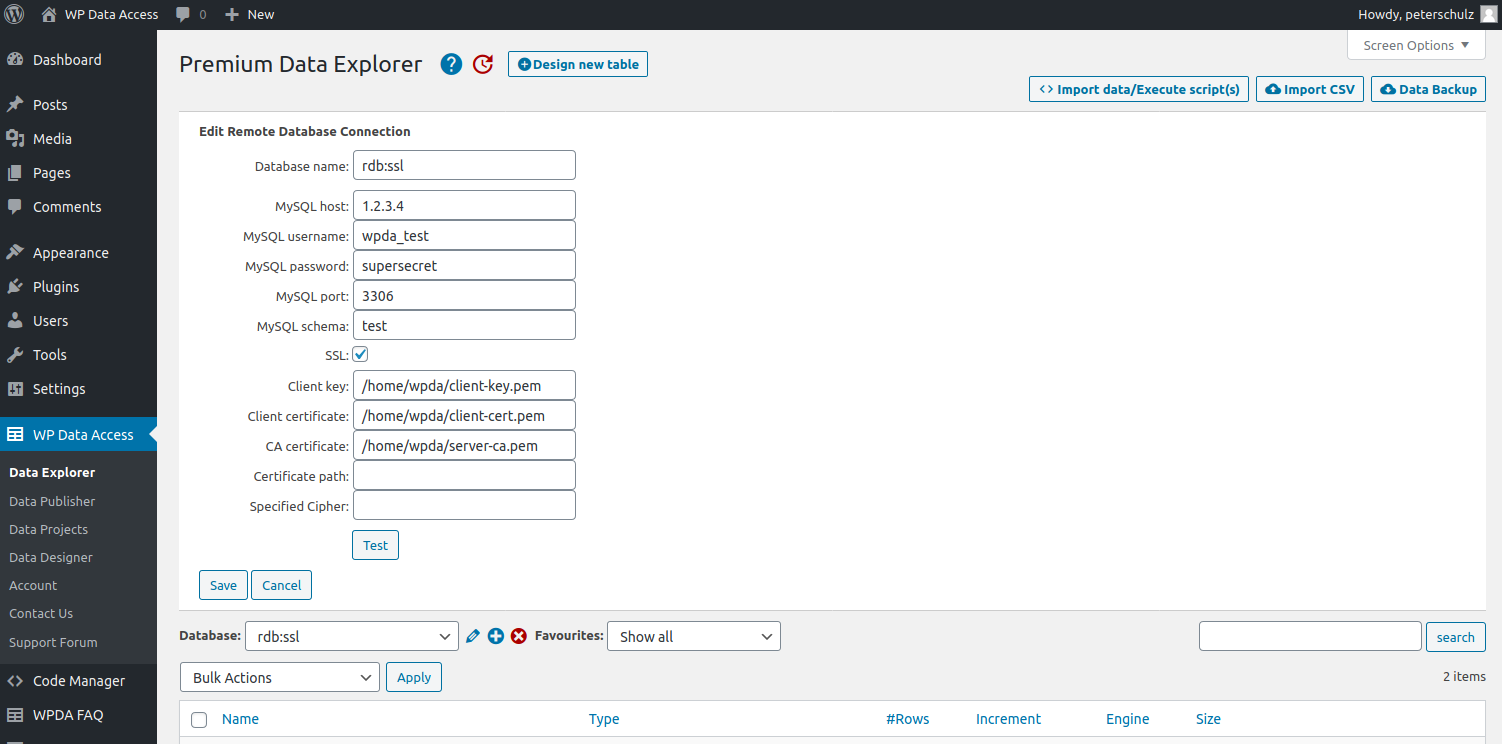
Task: Click the WPDA FAQ table icon
Action: [x=15, y=715]
